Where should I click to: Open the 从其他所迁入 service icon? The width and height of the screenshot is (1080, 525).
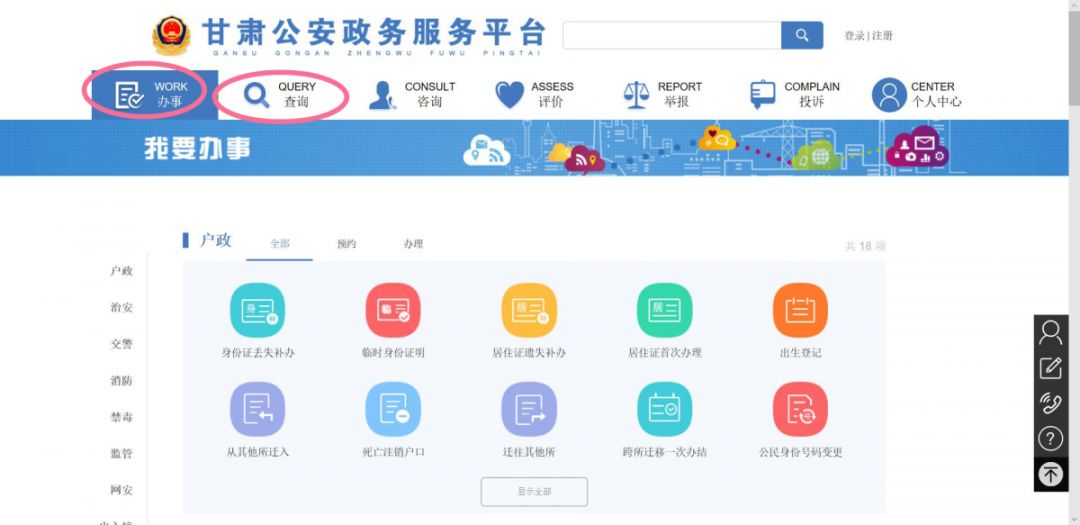point(258,409)
